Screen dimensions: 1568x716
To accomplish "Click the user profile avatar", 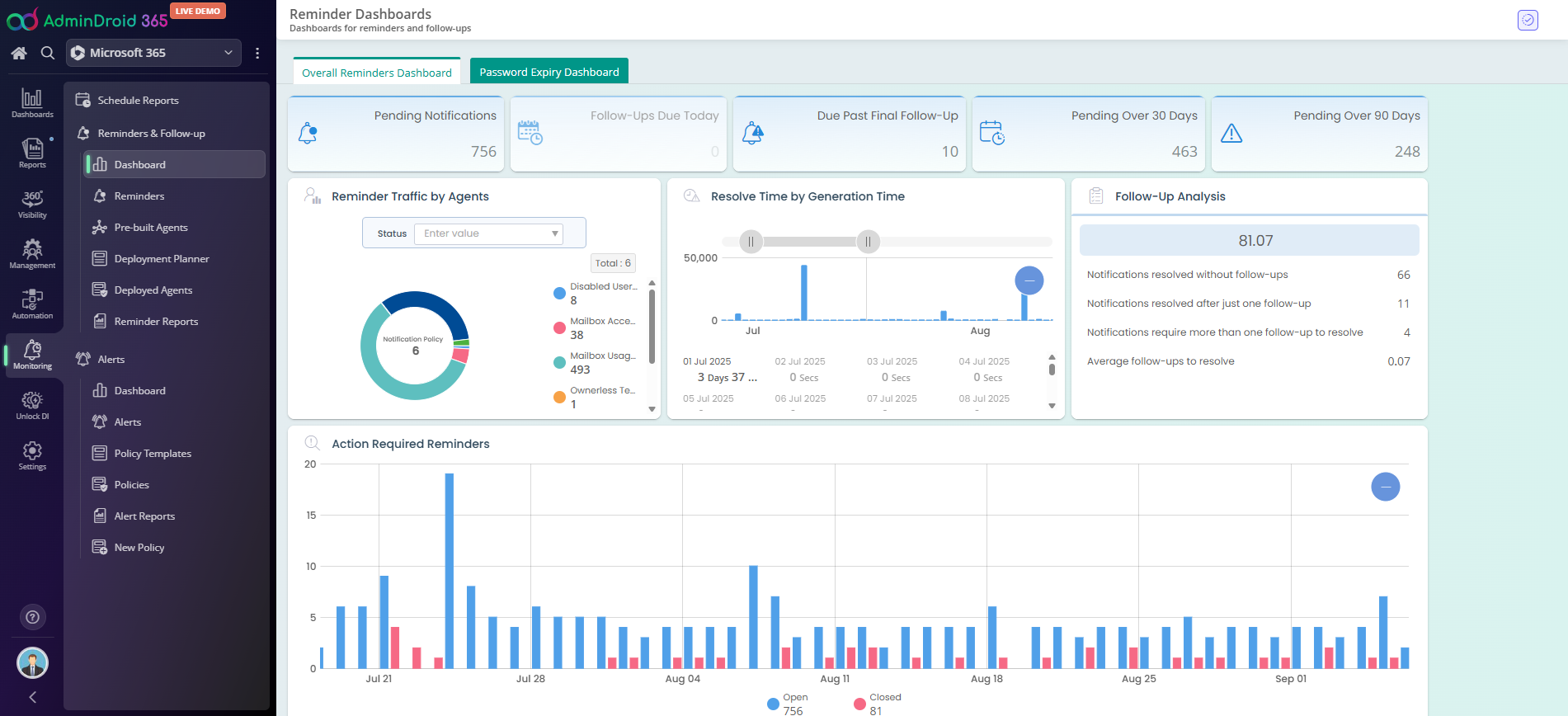I will 32,662.
